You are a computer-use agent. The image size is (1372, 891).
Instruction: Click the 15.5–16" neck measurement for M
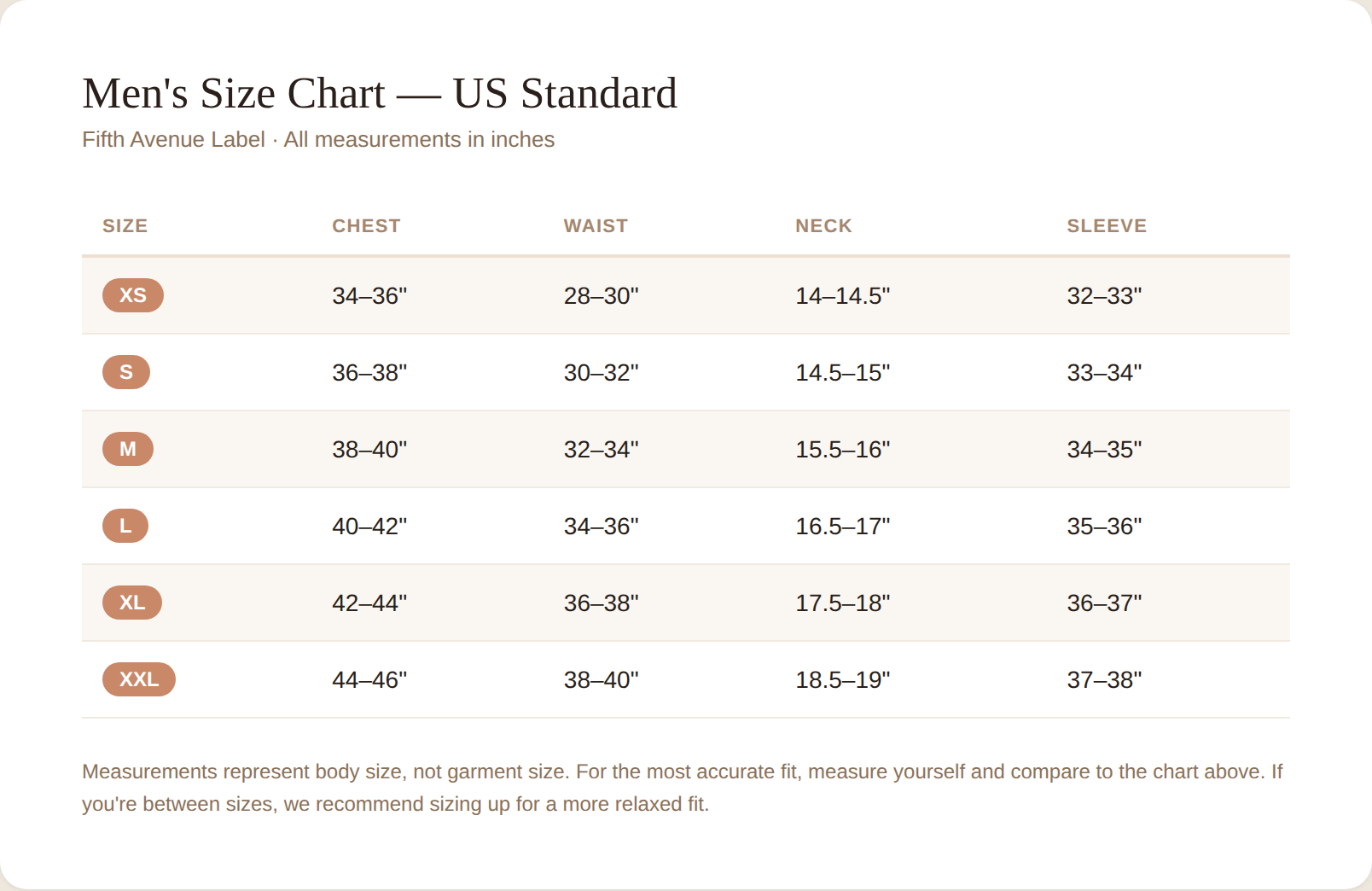click(x=842, y=450)
